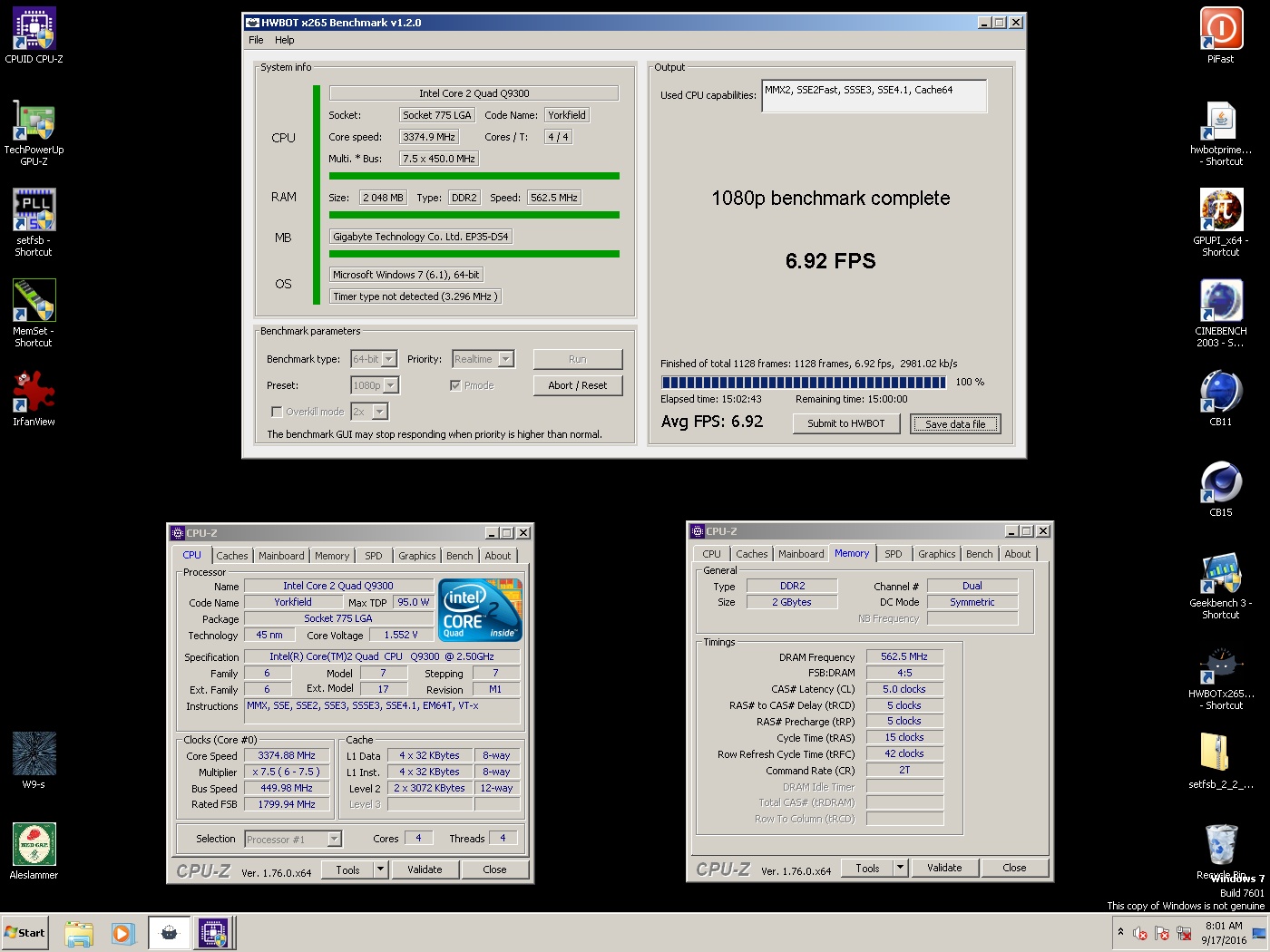Open the Recycle Bin desktop icon
Image resolution: width=1270 pixels, height=952 pixels.
1221,851
